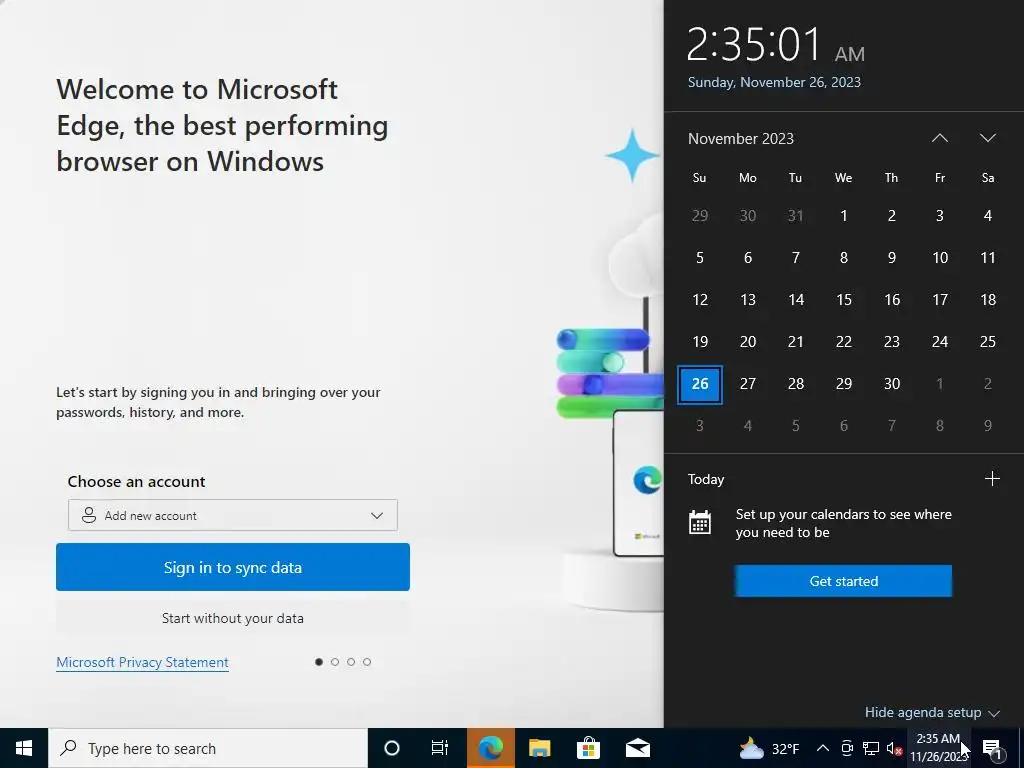
Task: Click the taskbar clock showing 2:35 AM
Action: [938, 748]
